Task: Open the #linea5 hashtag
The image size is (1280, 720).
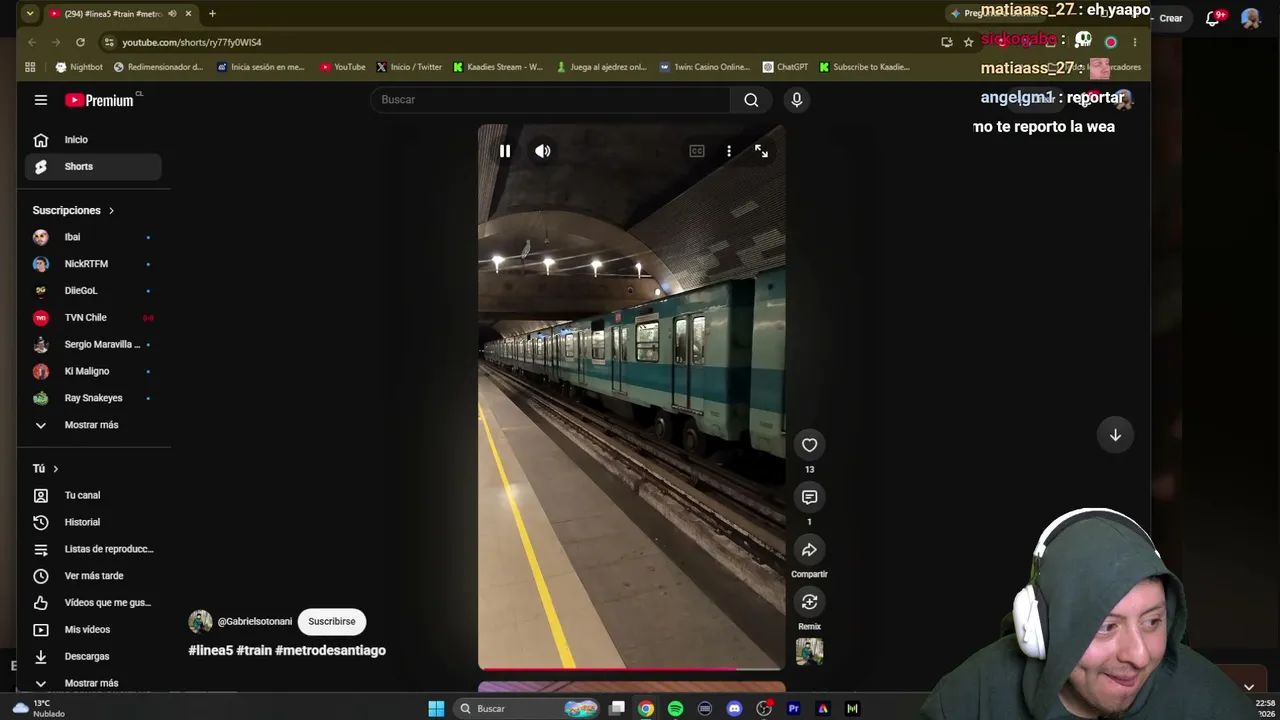Action: [x=210, y=651]
